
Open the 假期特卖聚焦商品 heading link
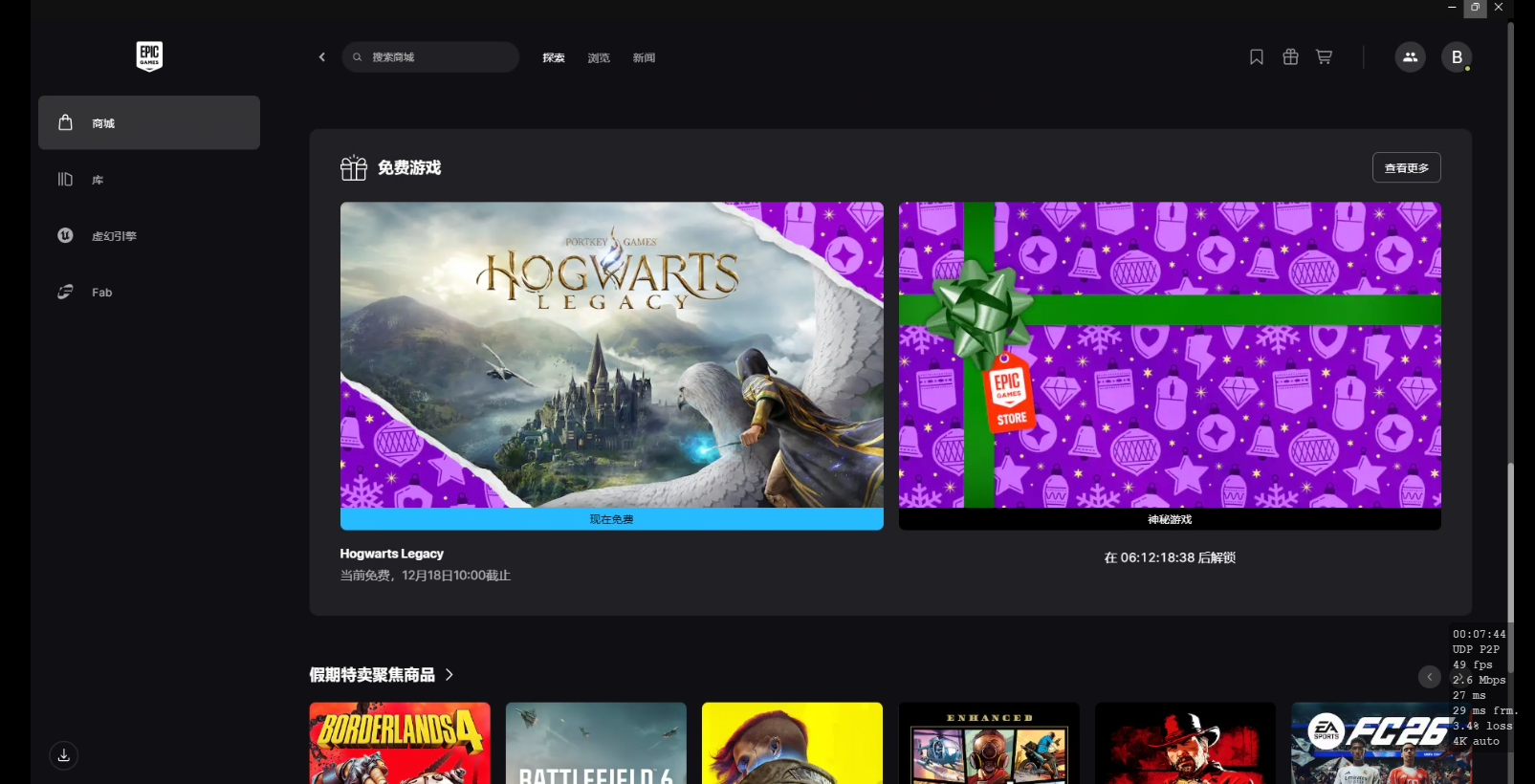click(372, 675)
